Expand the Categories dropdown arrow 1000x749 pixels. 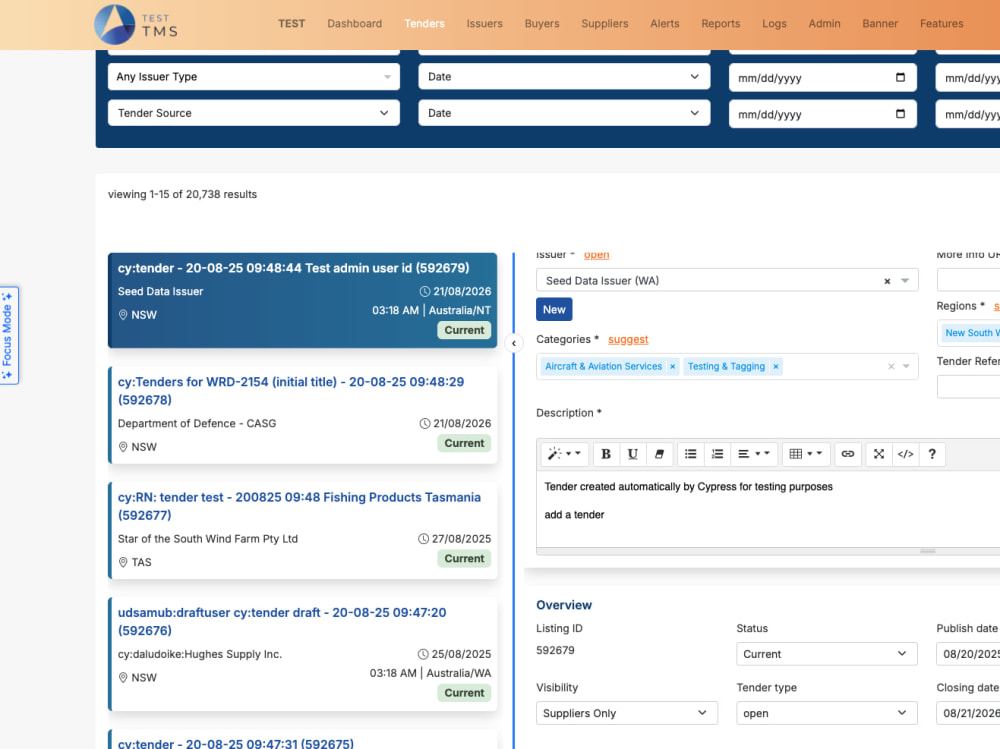pos(906,366)
